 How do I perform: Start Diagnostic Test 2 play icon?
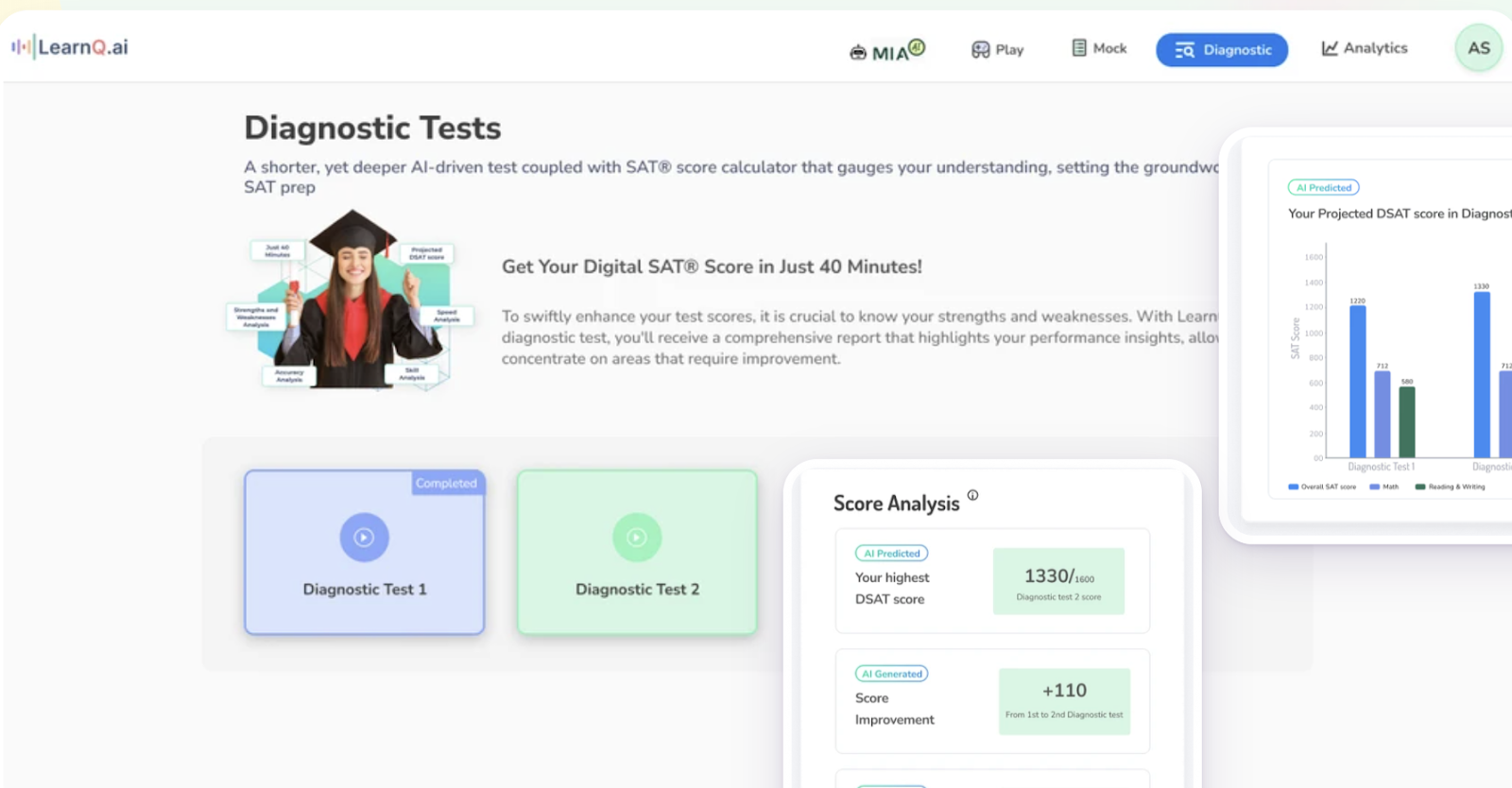637,538
